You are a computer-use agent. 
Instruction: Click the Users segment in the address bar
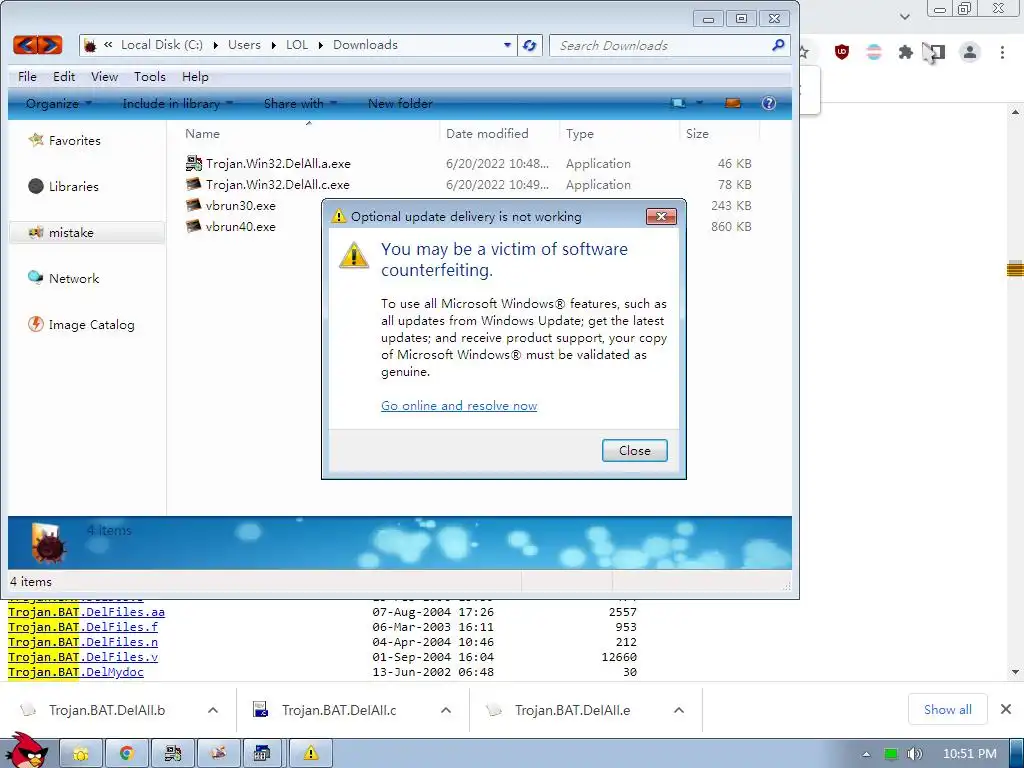point(244,45)
